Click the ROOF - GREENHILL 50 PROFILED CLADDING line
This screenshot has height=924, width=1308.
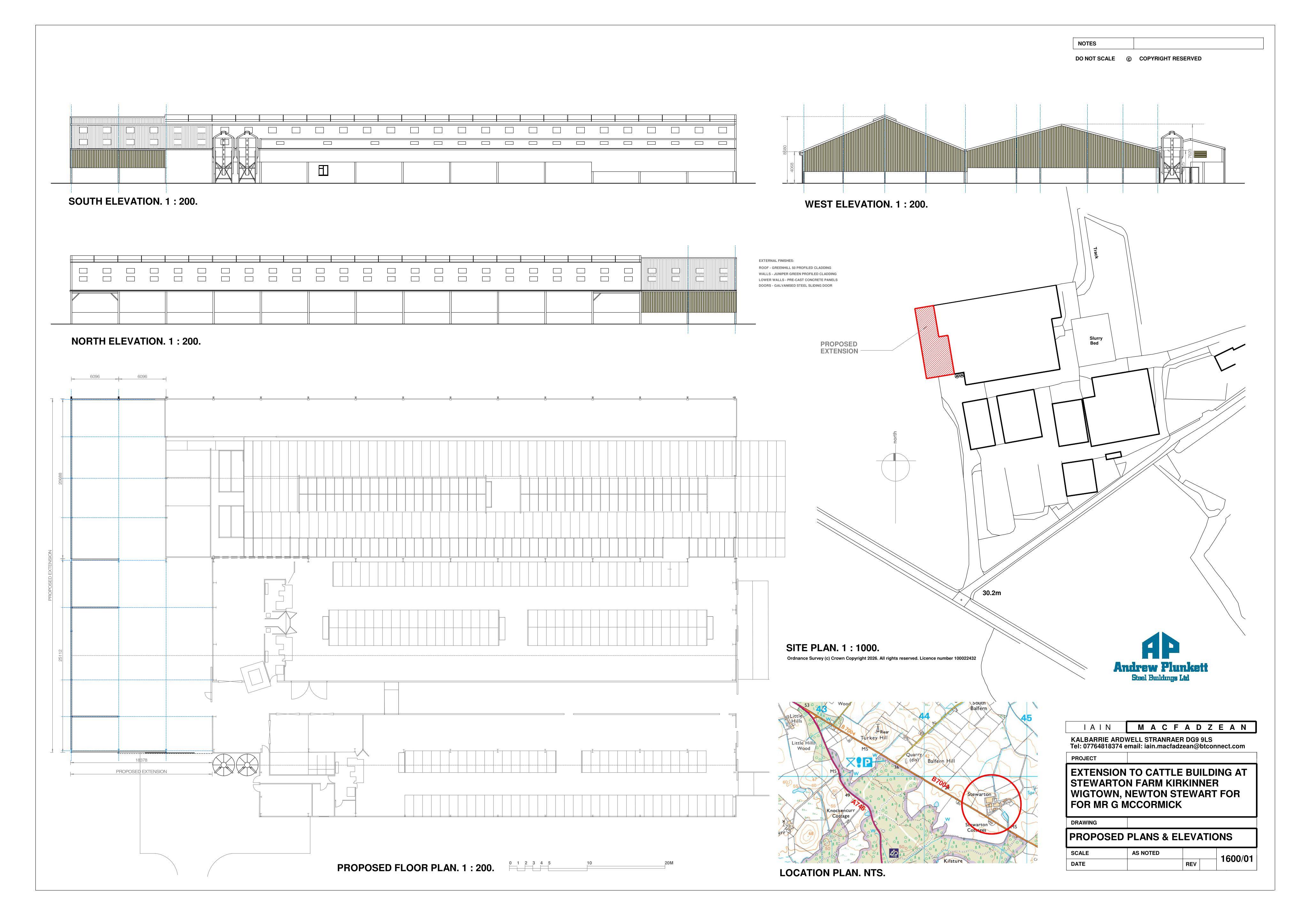click(x=795, y=268)
